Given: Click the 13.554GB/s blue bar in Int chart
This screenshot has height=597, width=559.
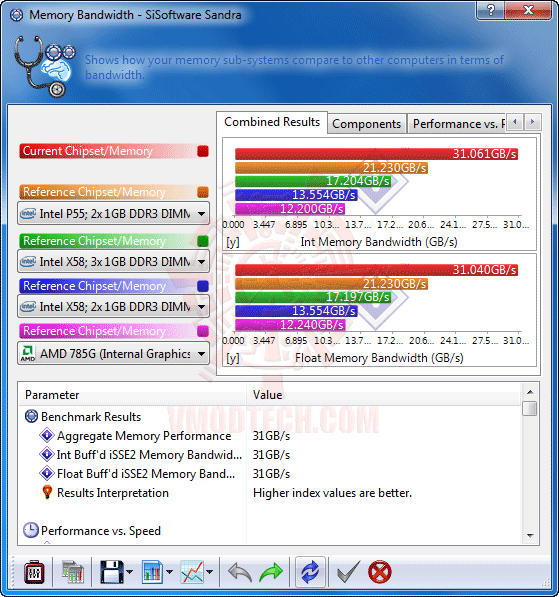Looking at the screenshot, I should click(296, 195).
